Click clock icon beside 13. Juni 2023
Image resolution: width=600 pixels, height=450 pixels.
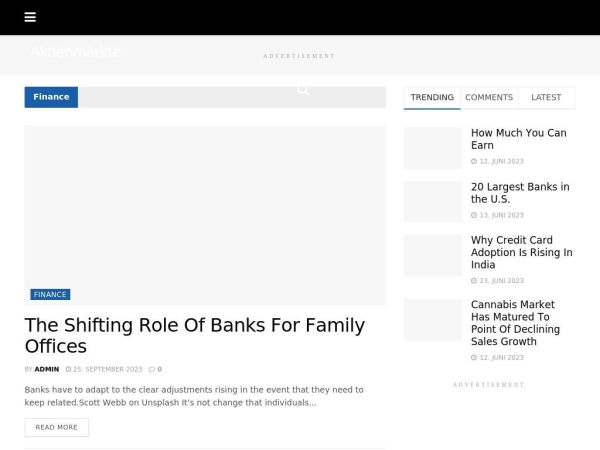pos(474,215)
